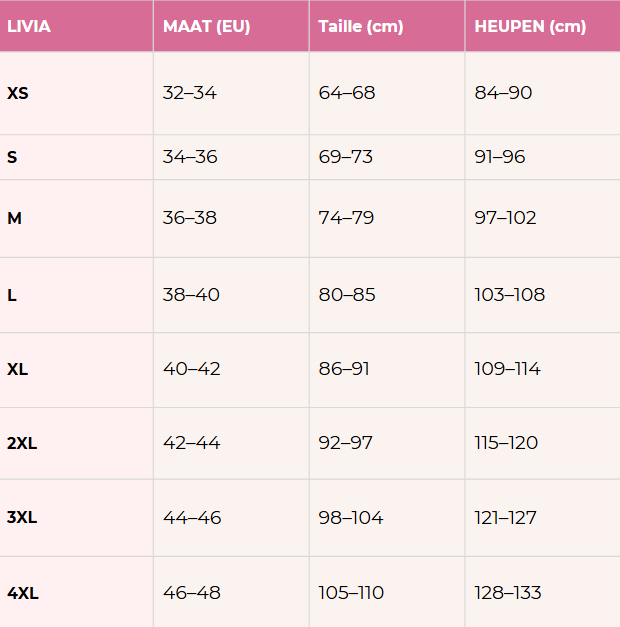Click the 32–34 EU size cell
This screenshot has height=627, width=620.
190,93
